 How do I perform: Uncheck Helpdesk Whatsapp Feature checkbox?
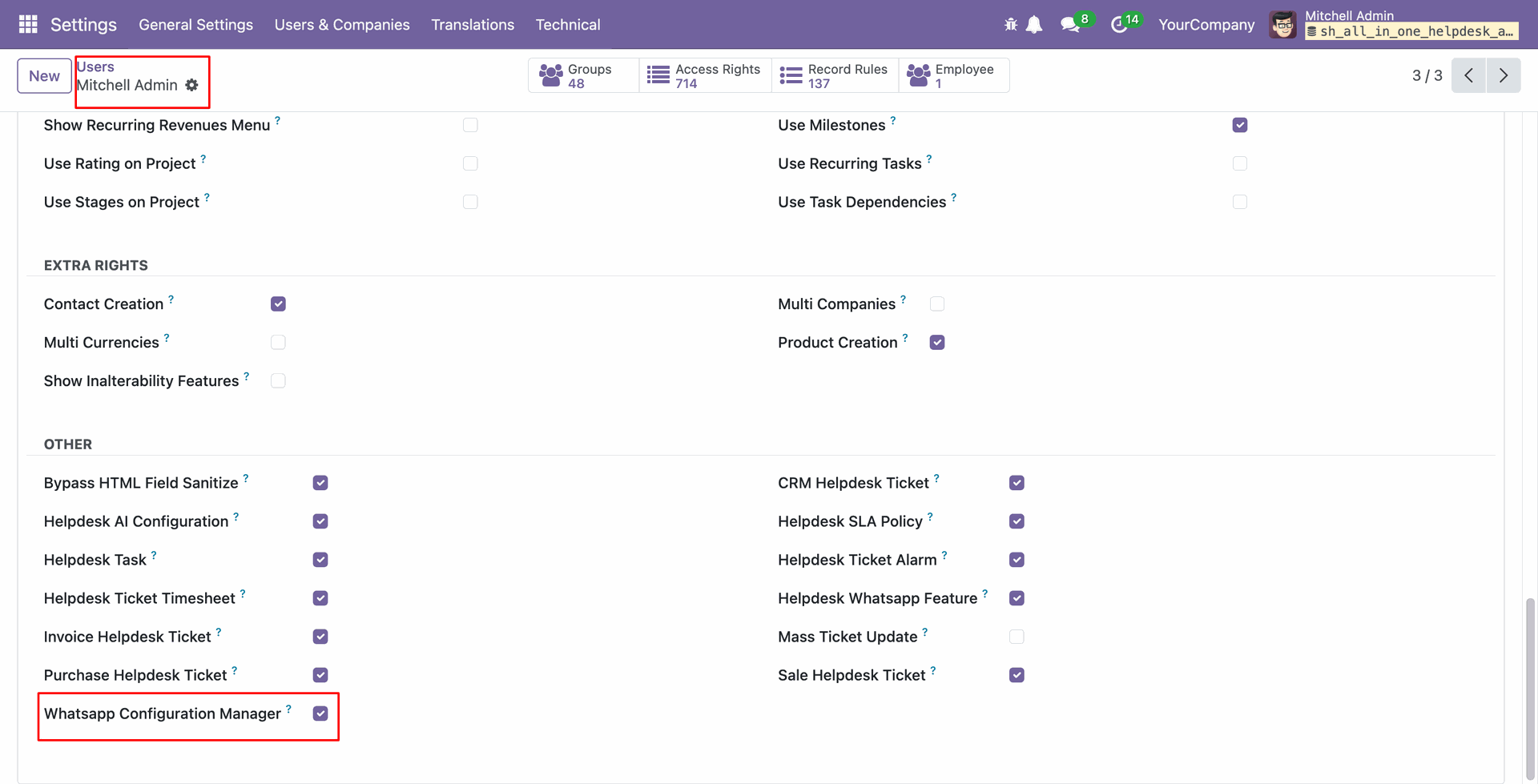(1017, 598)
